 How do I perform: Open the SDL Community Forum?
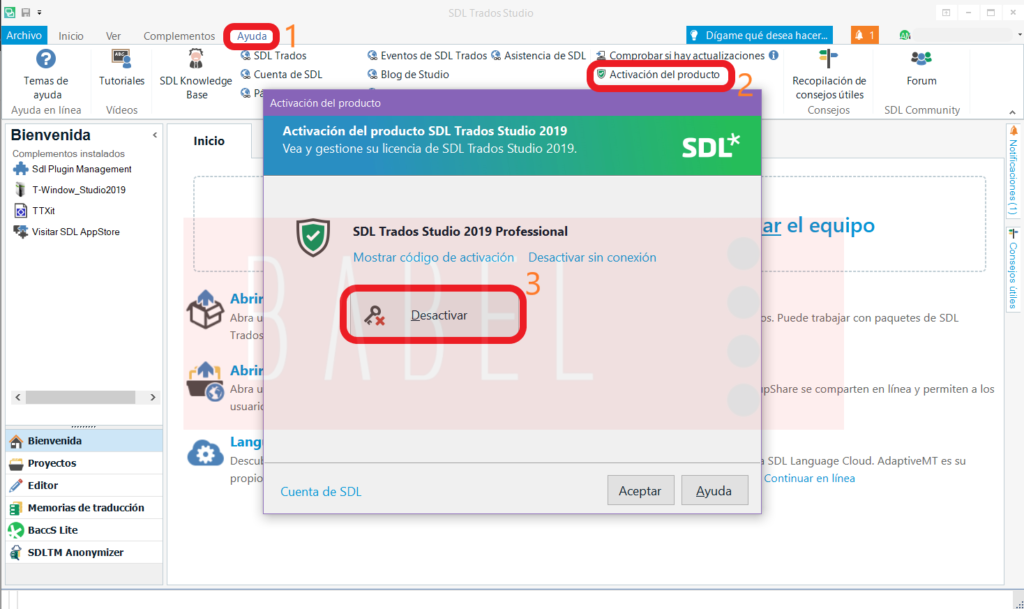(x=921, y=68)
